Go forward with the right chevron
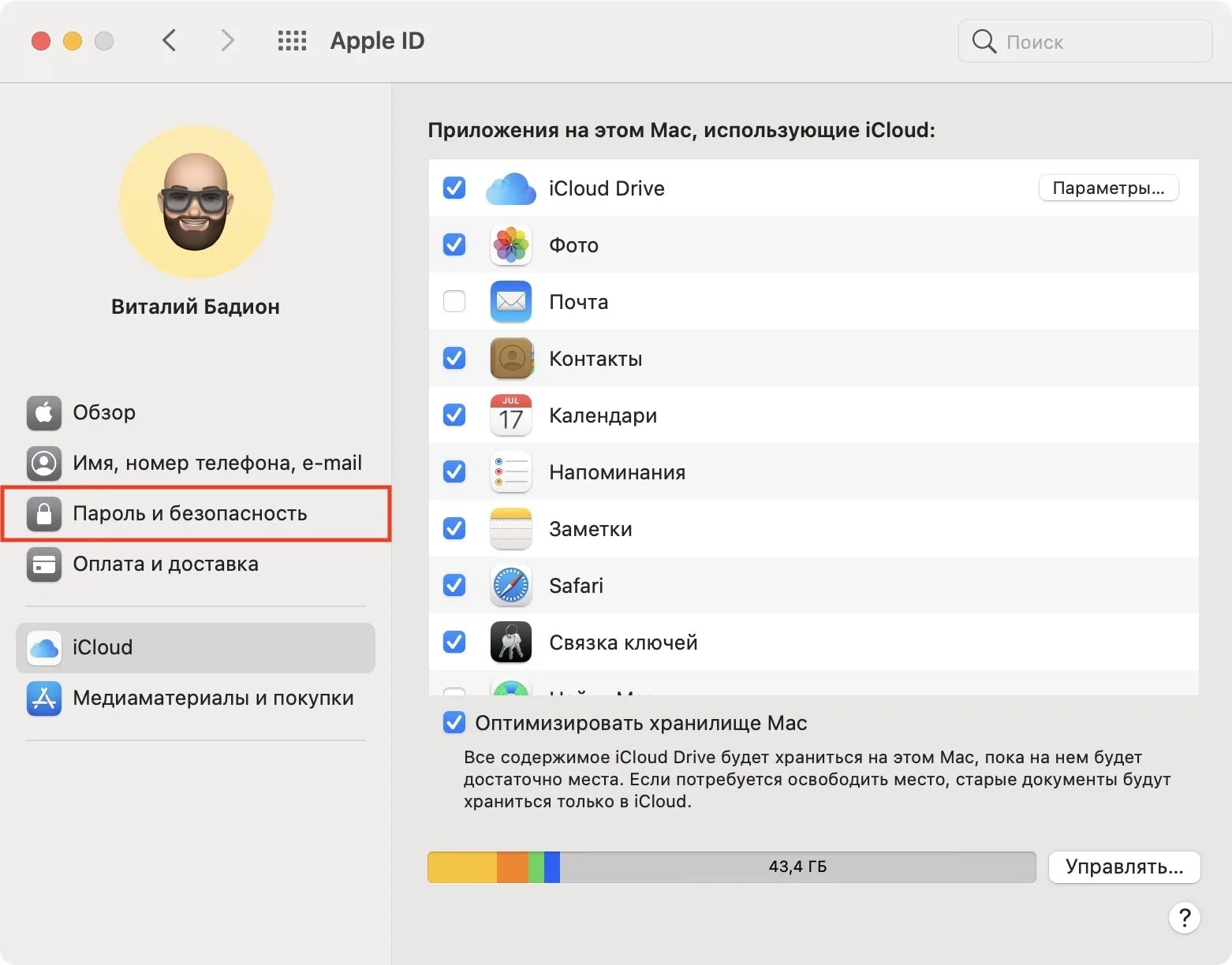Screen dimensions: 1232x965 click(227, 40)
